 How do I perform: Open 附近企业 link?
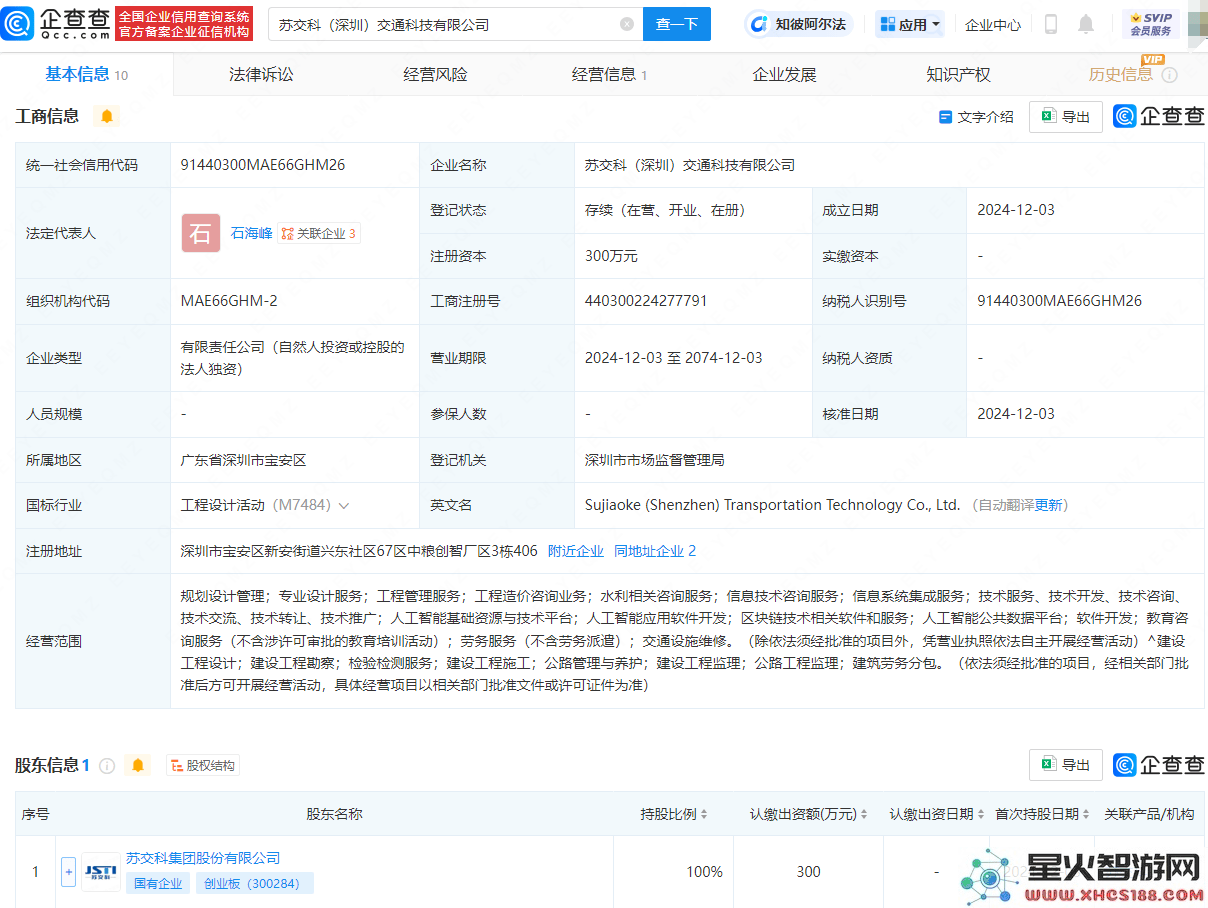(x=576, y=551)
